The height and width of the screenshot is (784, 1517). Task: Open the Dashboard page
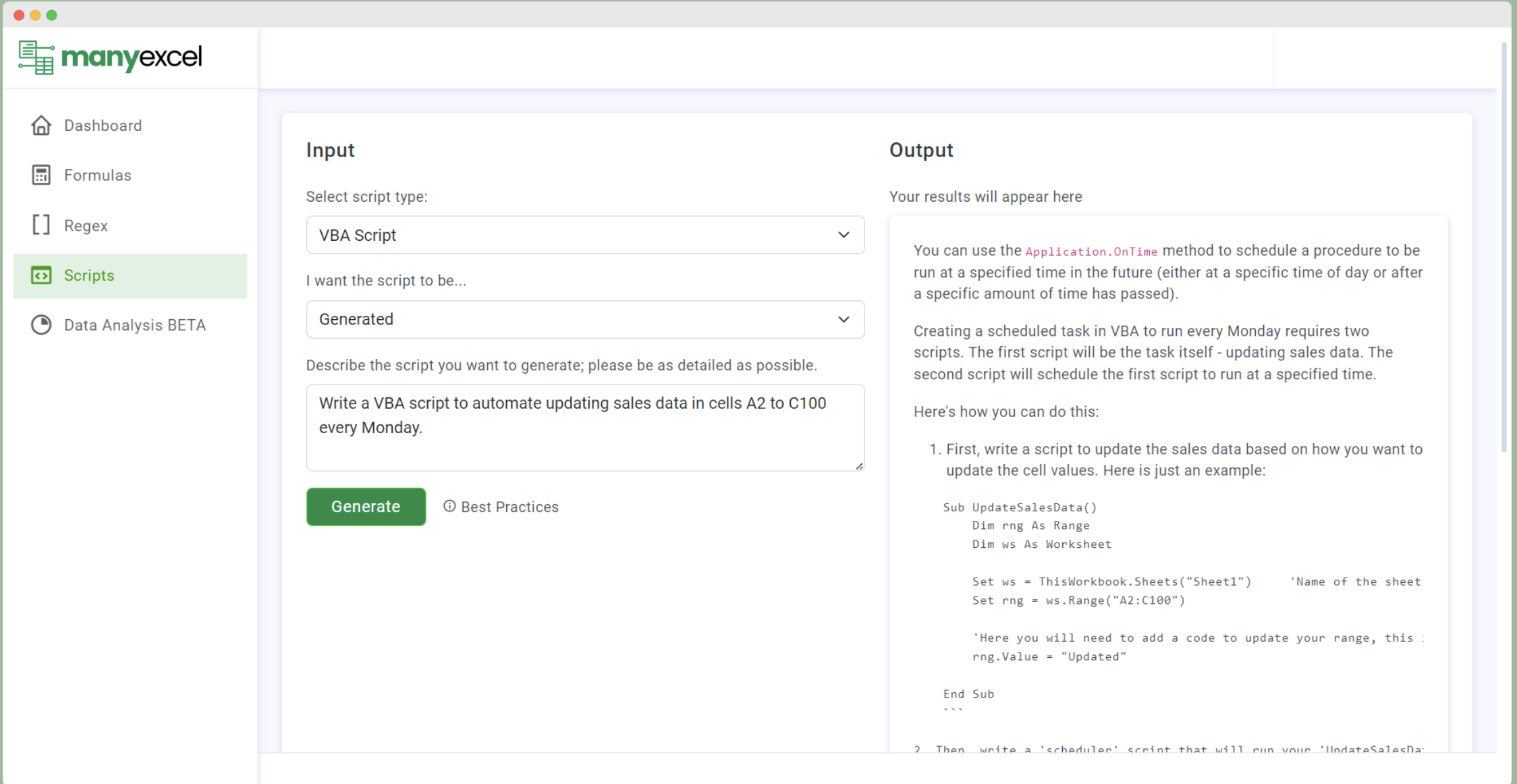tap(130, 125)
